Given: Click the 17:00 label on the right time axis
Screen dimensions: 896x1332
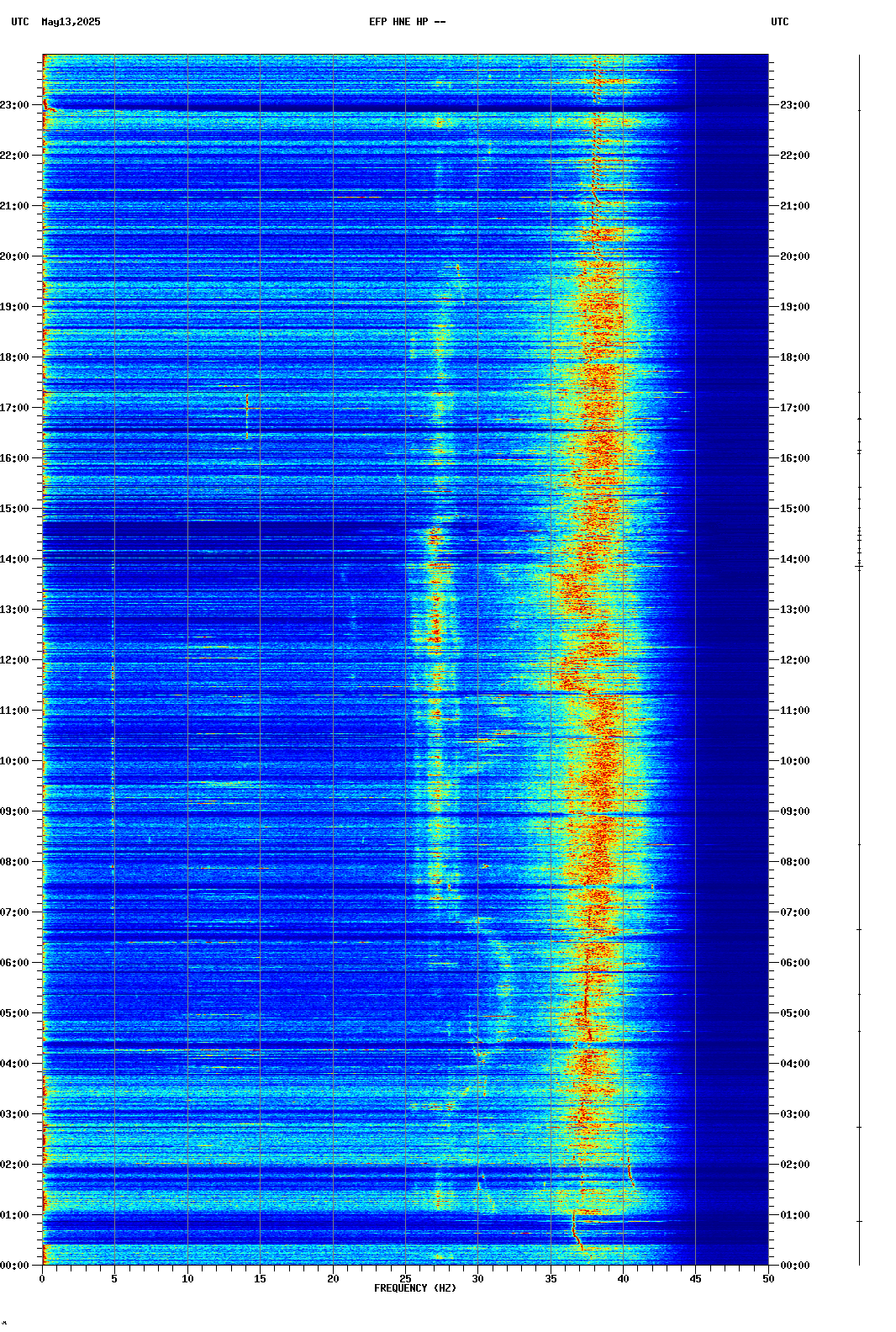Looking at the screenshot, I should [x=795, y=408].
